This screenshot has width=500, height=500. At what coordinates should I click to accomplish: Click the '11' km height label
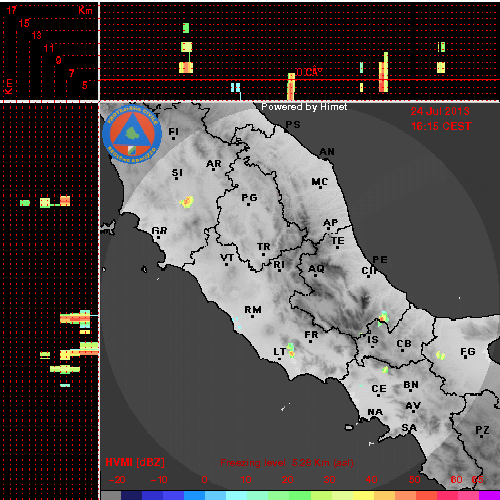coord(49,48)
